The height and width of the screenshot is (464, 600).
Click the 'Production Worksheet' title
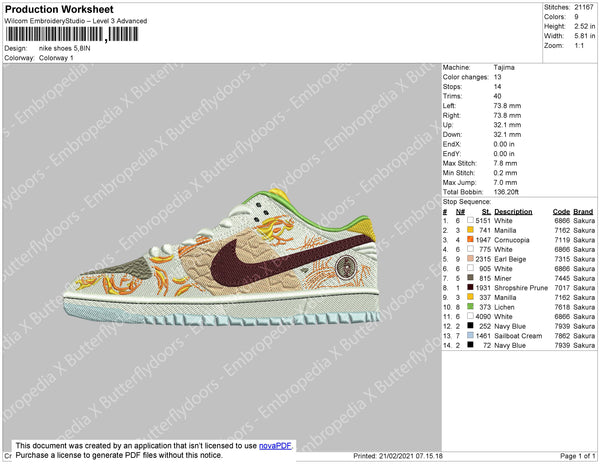click(x=59, y=10)
